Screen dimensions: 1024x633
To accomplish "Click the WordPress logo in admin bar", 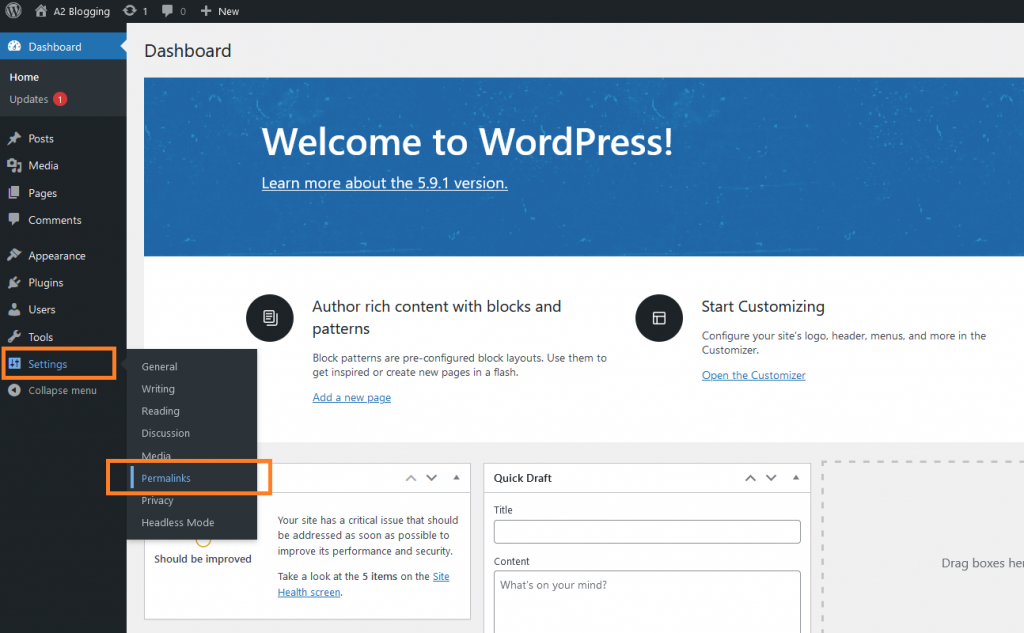I will coord(14,10).
